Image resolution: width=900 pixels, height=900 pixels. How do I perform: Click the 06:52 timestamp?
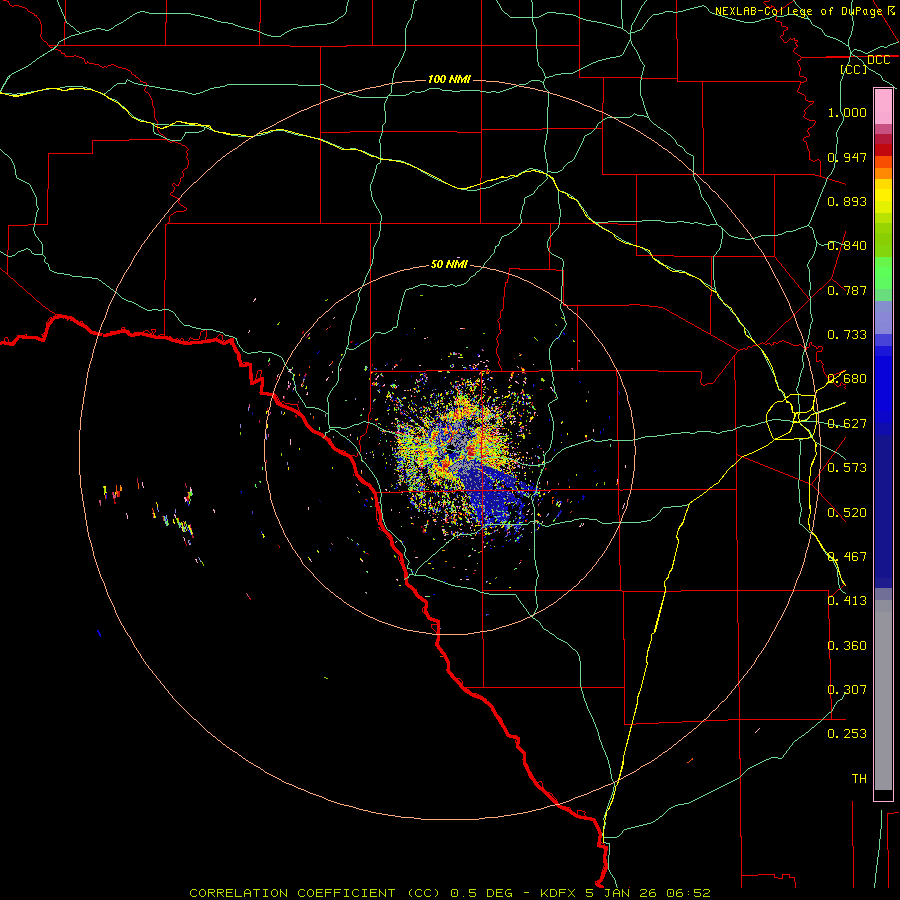pos(688,893)
